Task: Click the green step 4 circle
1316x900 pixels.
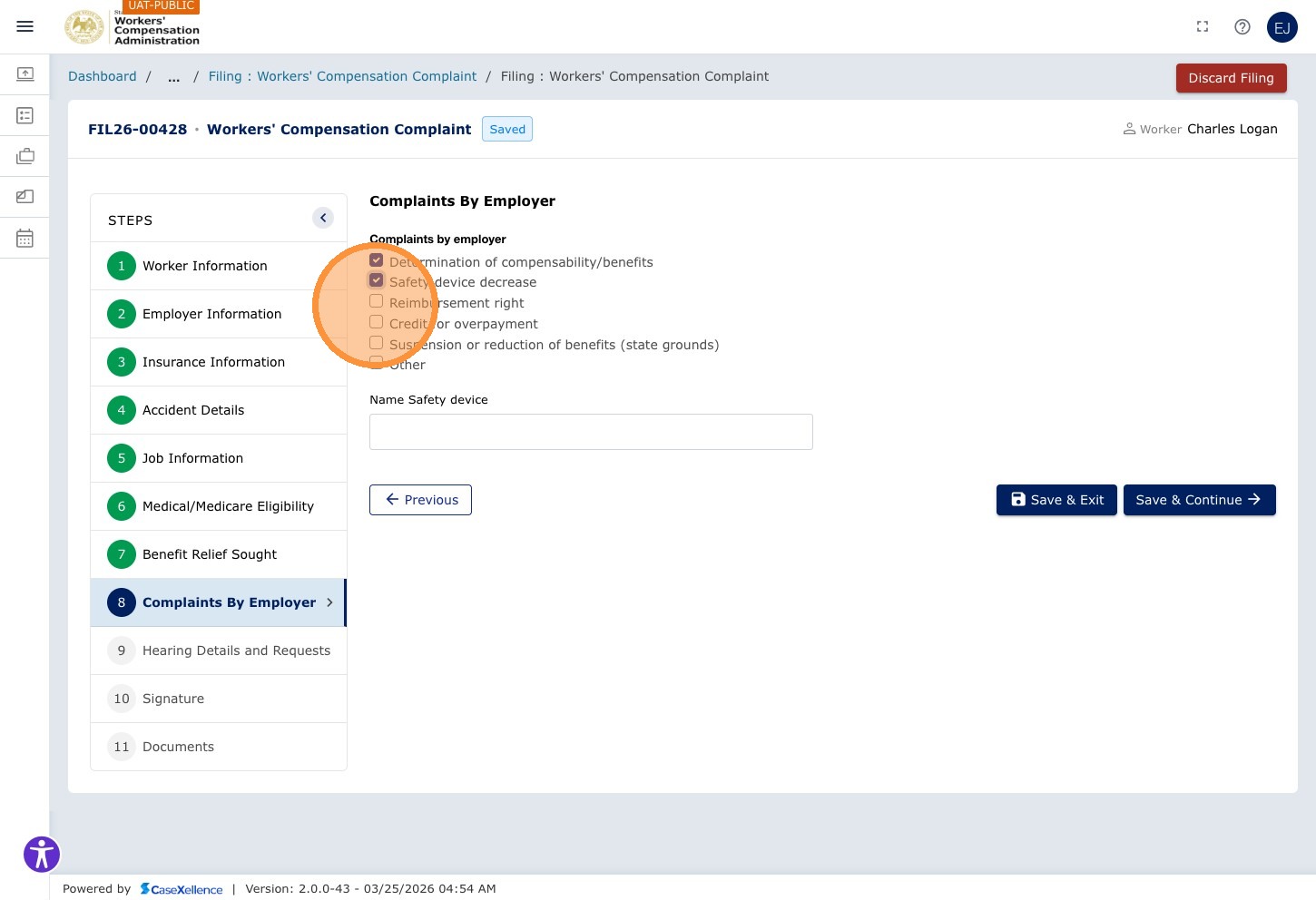Action: [122, 410]
